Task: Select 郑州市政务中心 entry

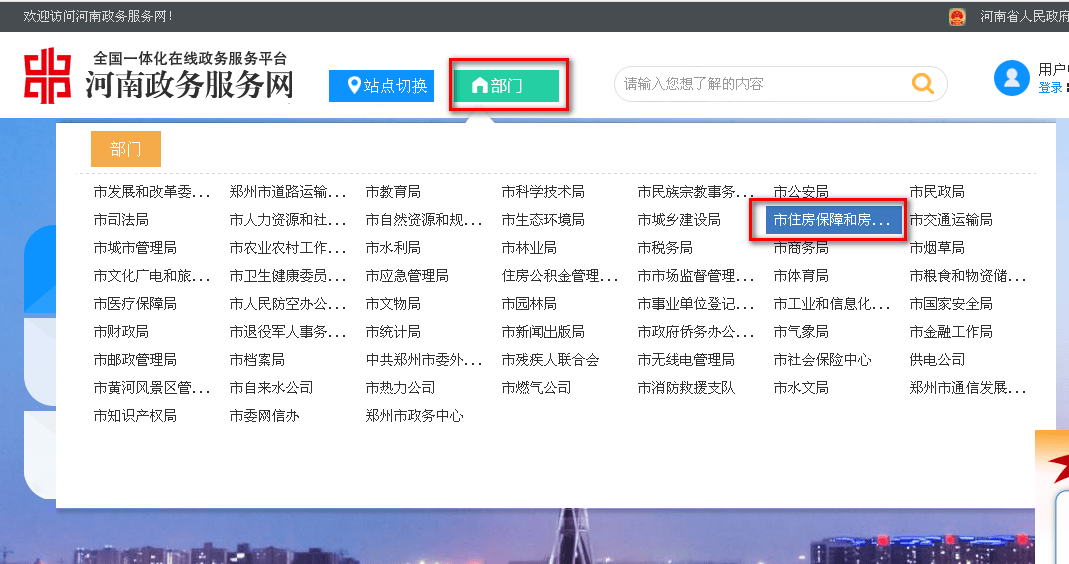Action: (x=415, y=415)
